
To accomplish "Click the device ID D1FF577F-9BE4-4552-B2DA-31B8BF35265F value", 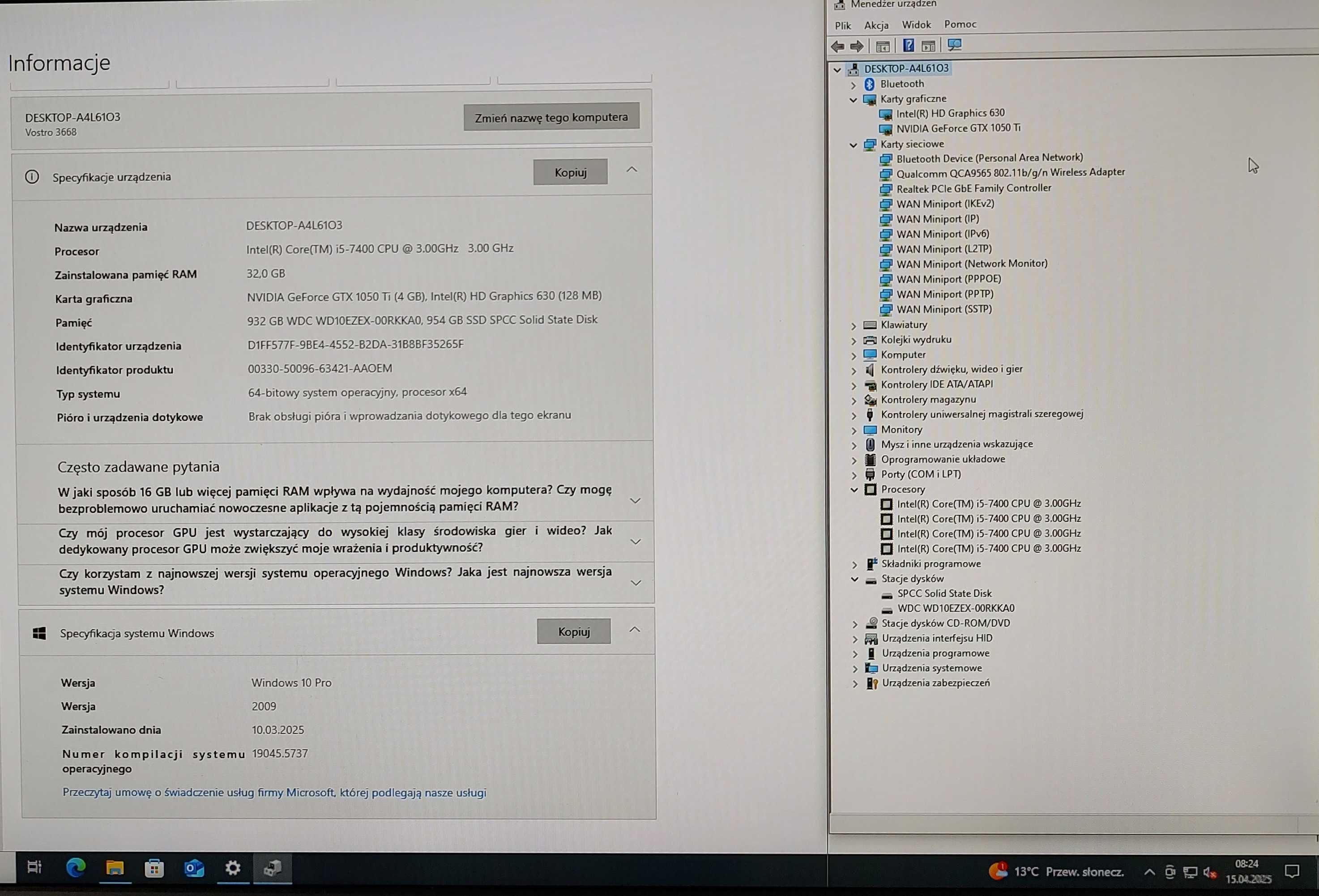I will pyautogui.click(x=355, y=345).
